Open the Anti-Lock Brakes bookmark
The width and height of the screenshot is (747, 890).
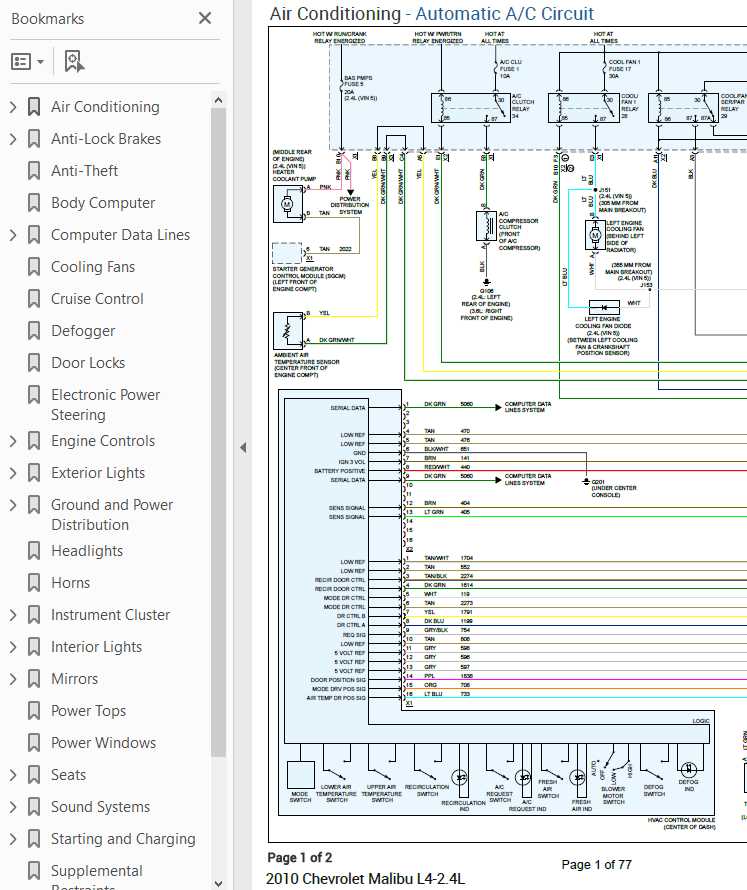[106, 138]
